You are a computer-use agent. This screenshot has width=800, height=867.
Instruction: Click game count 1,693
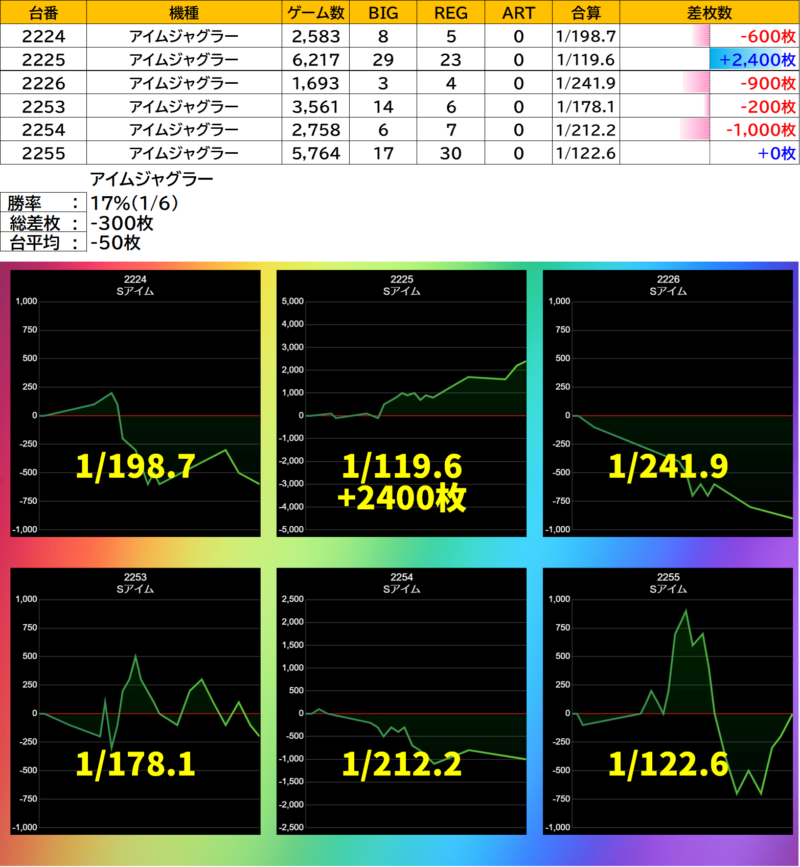[316, 83]
